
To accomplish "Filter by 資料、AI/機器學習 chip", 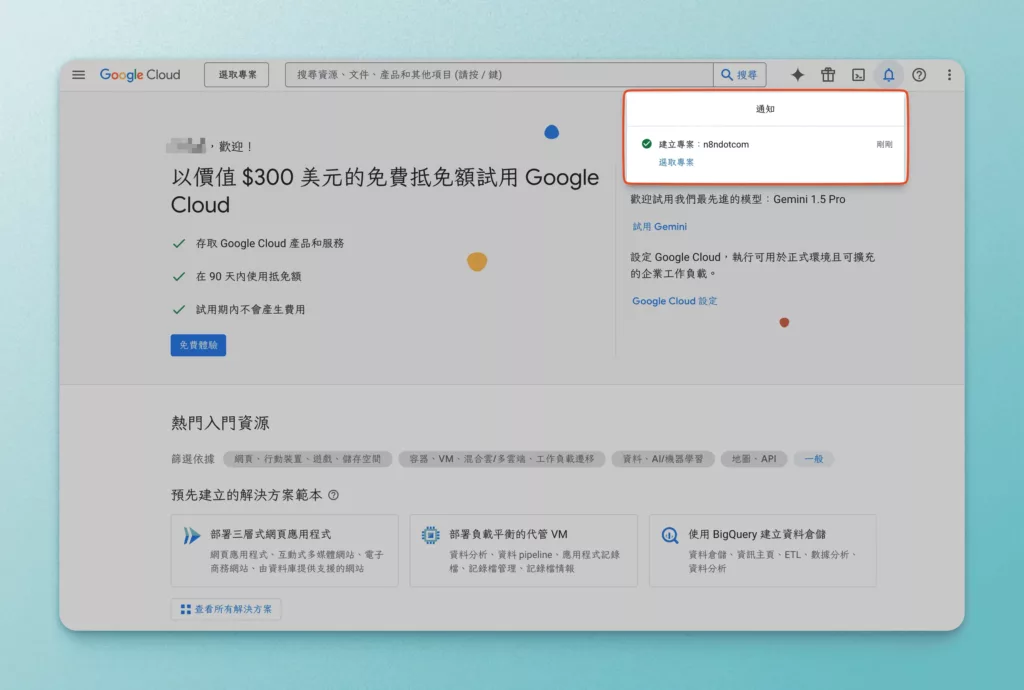I will coord(663,459).
